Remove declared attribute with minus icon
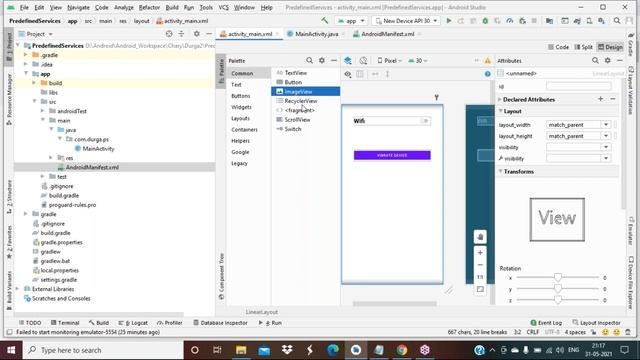 (613, 99)
